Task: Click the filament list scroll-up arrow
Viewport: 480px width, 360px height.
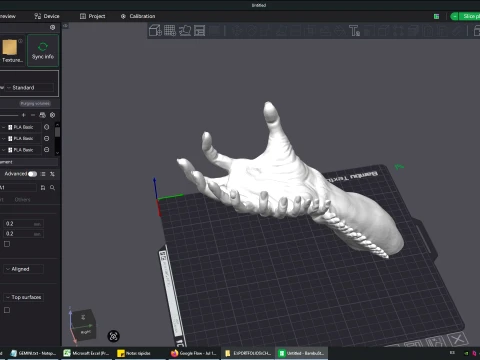Action: click(57, 125)
